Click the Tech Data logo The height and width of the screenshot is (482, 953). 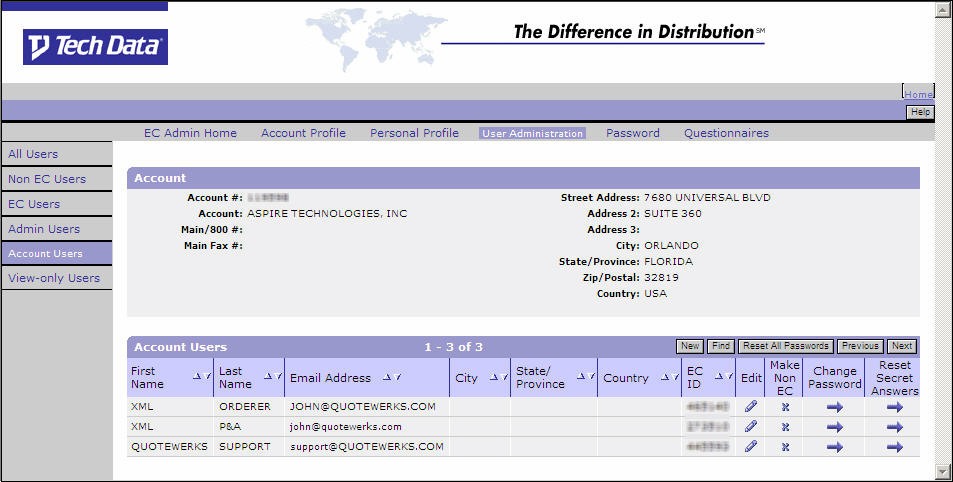tap(95, 47)
